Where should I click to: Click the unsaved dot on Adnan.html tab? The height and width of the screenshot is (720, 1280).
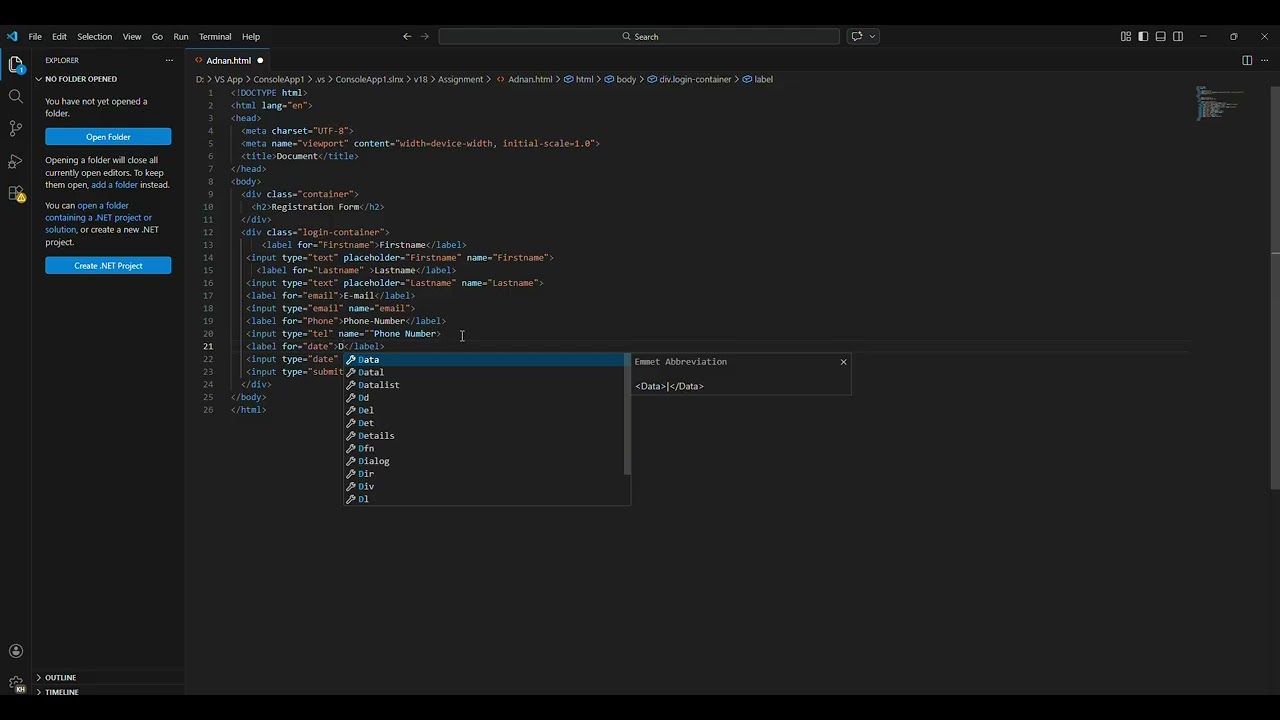(x=260, y=60)
